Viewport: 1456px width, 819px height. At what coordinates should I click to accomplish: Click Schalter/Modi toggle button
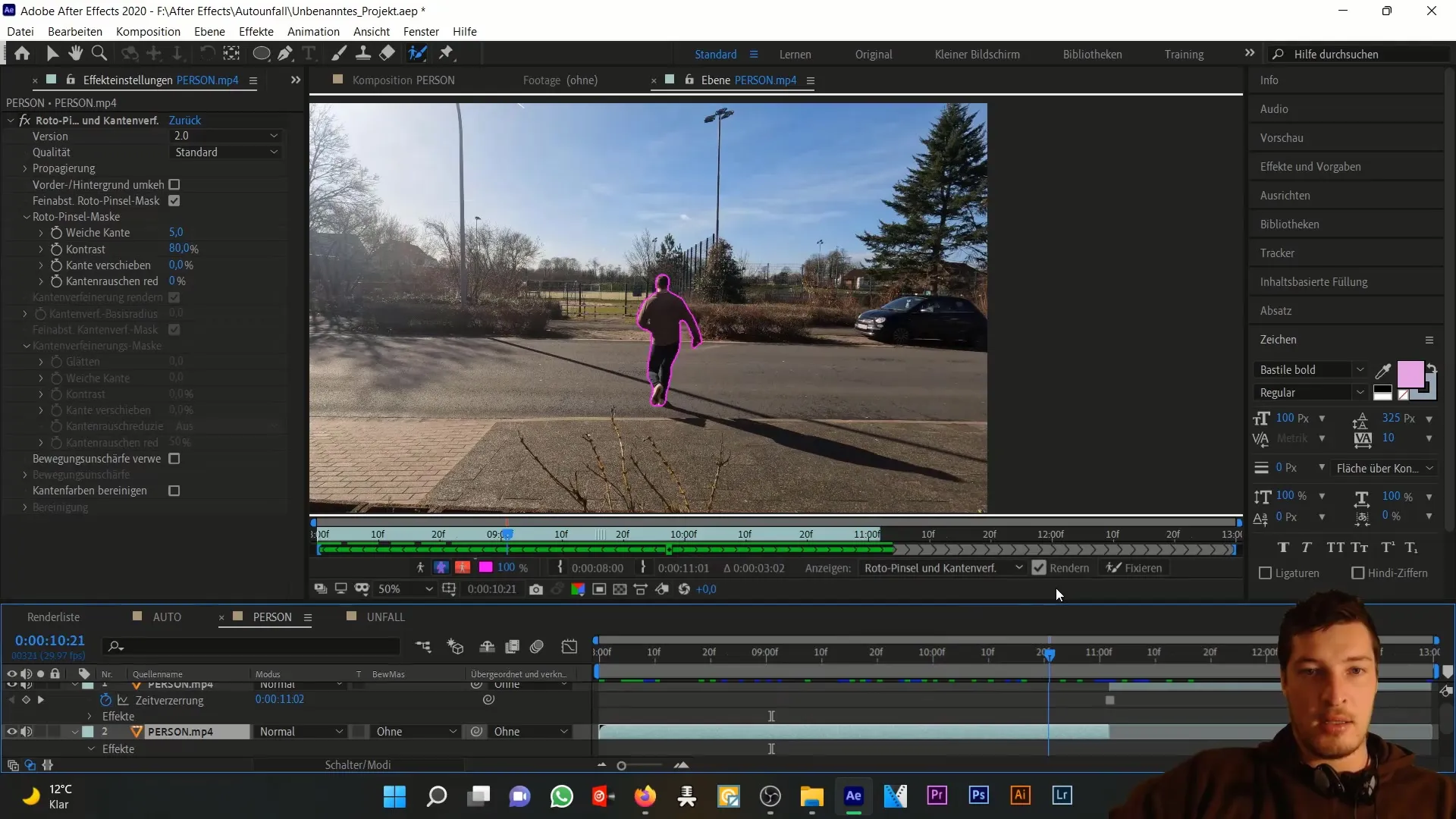(358, 765)
